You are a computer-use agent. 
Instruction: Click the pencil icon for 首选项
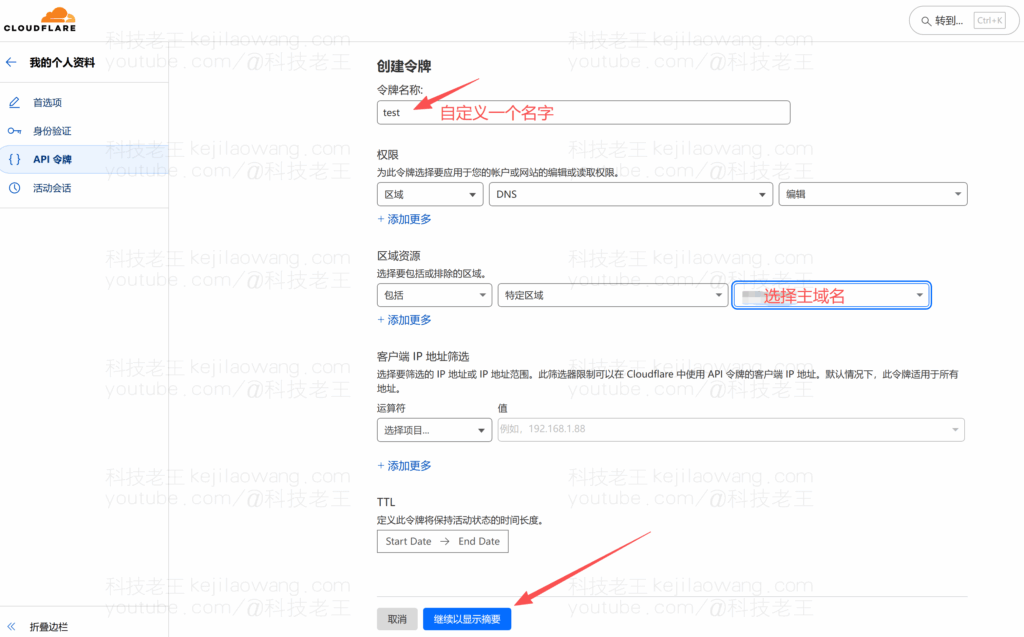pyautogui.click(x=14, y=102)
